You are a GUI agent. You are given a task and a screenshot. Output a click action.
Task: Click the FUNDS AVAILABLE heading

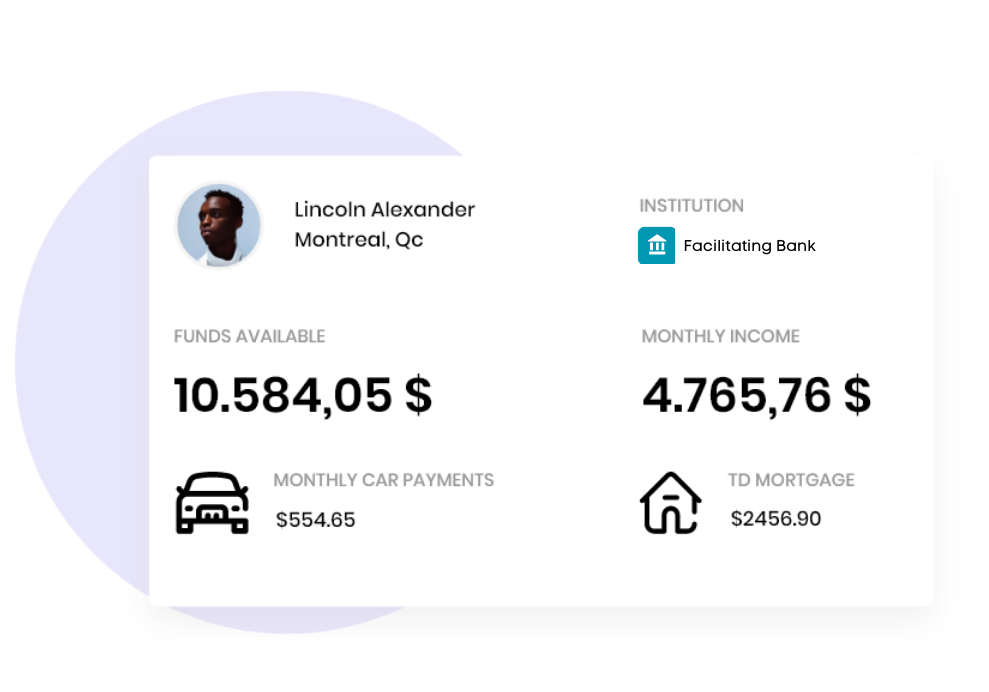click(x=249, y=336)
